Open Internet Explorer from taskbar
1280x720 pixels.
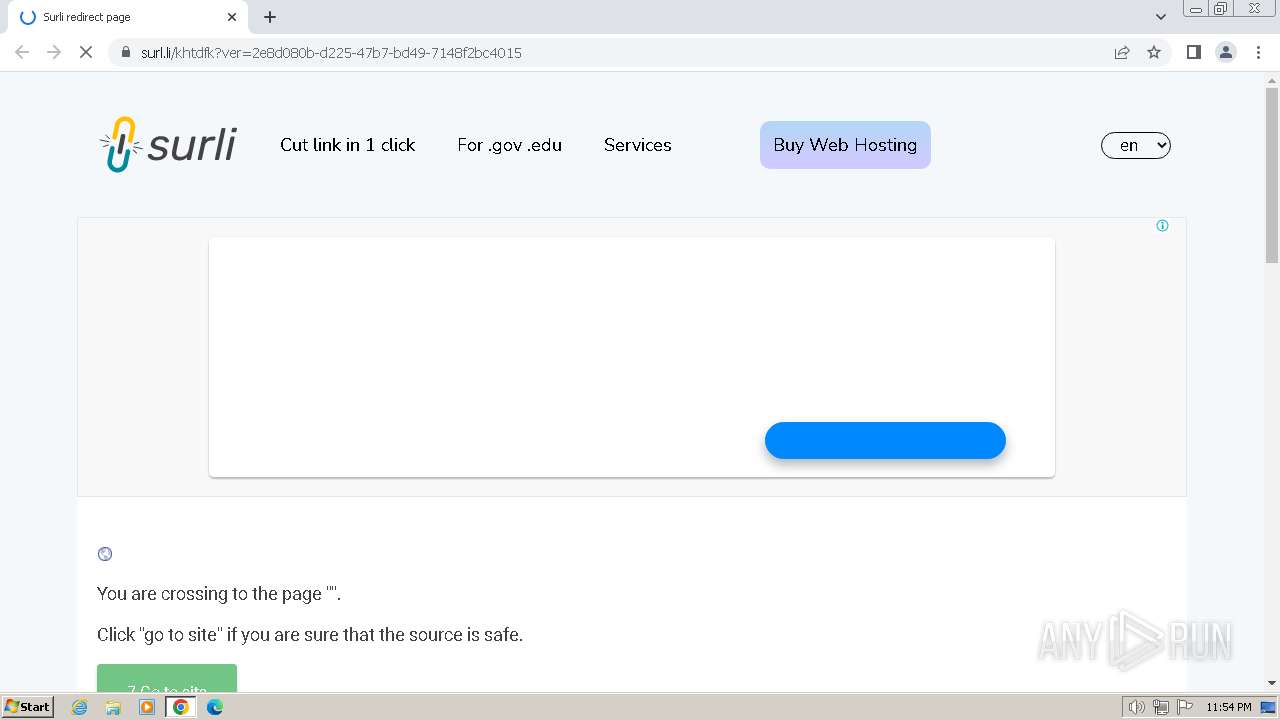click(x=80, y=707)
